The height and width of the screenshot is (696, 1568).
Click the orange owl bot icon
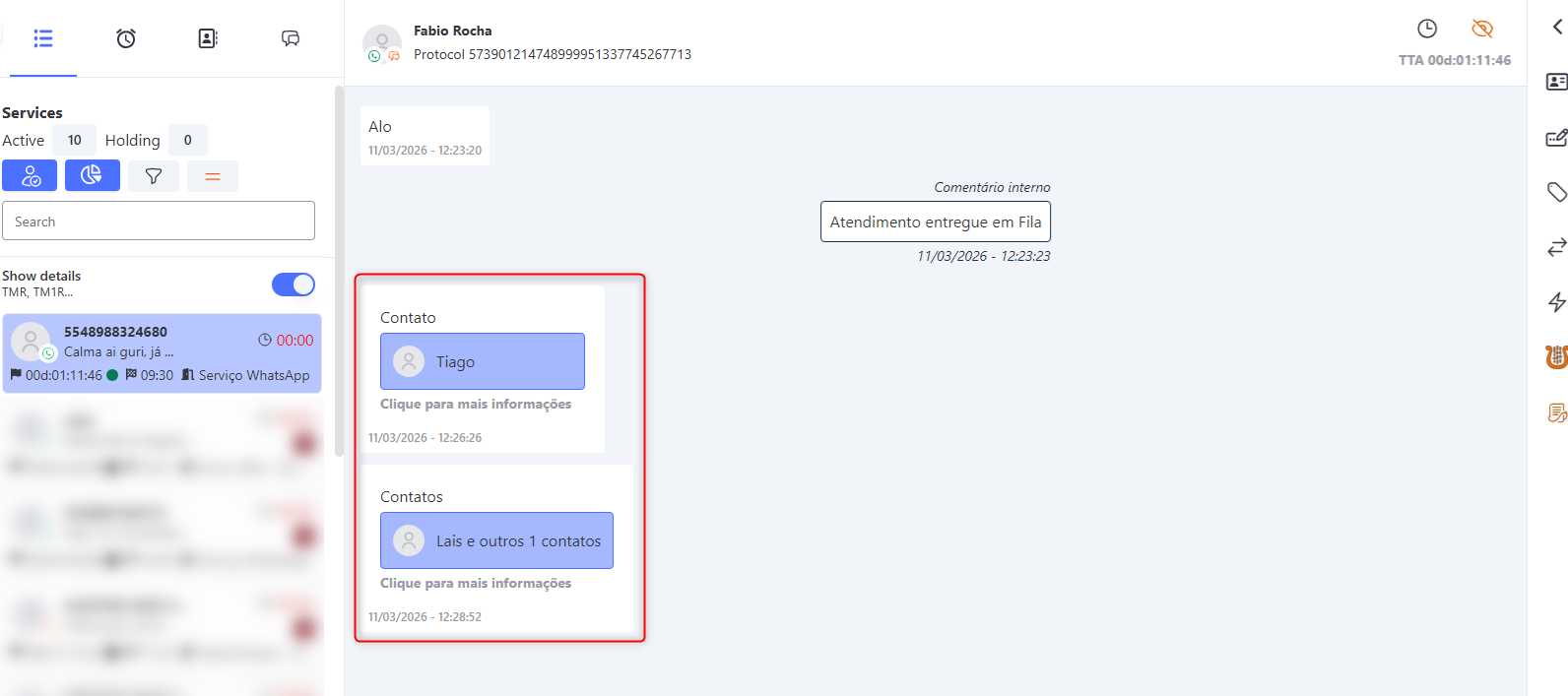coord(1557,357)
